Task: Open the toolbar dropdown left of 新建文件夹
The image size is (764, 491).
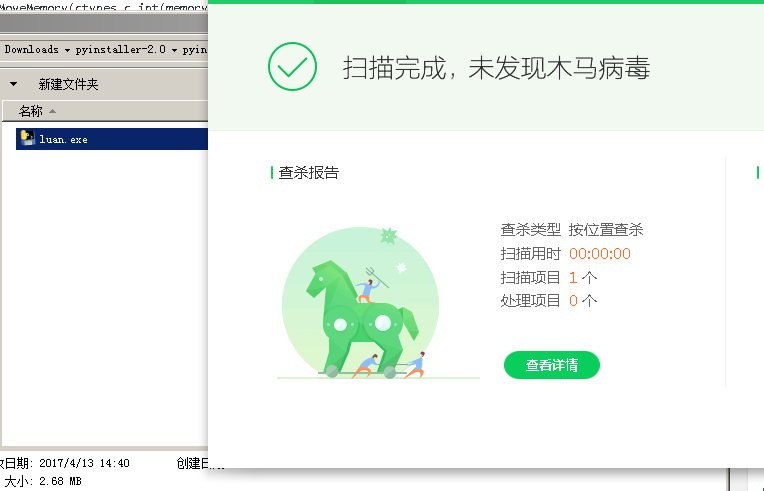Action: 14,84
